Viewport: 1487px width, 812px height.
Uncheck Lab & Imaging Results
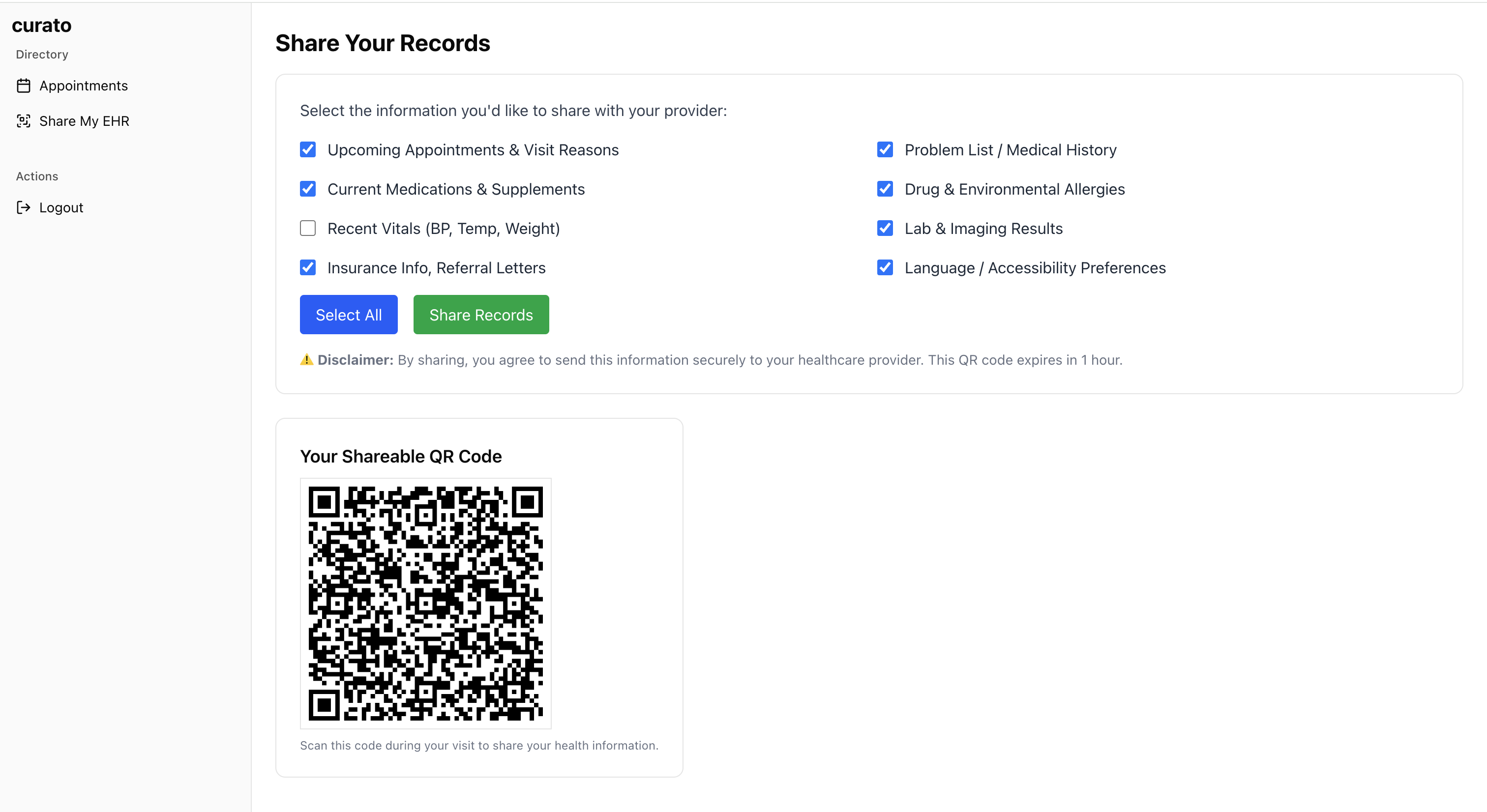[884, 229]
